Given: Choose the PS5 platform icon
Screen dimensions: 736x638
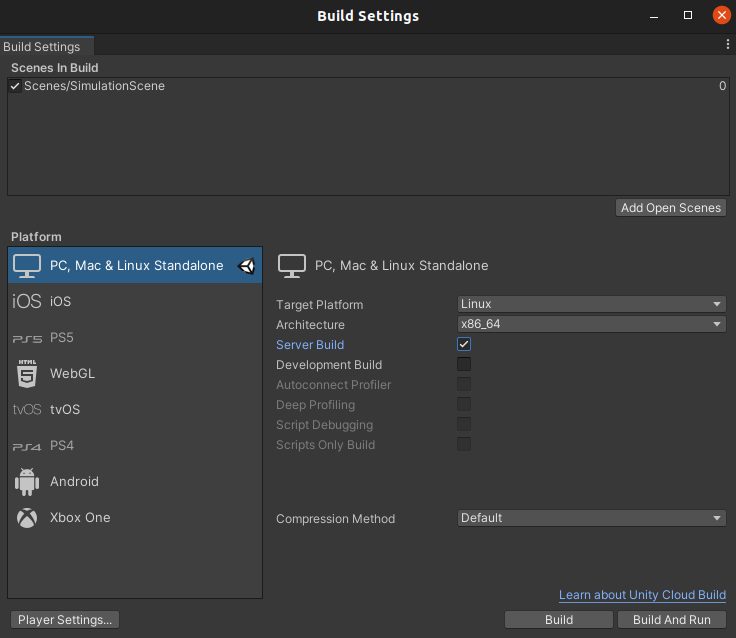Looking at the screenshot, I should (27, 338).
